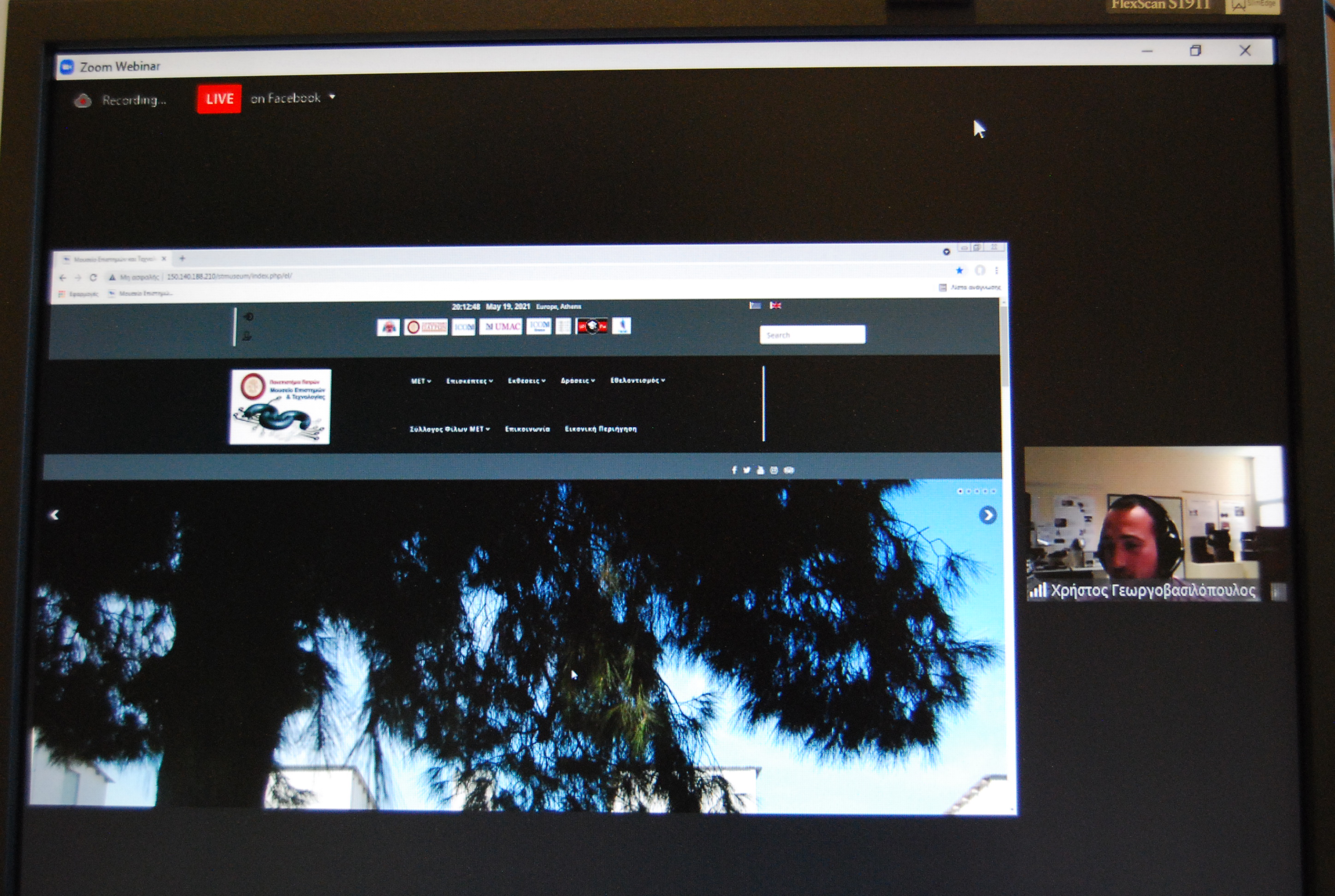Expand the MET navigation menu

click(x=420, y=381)
